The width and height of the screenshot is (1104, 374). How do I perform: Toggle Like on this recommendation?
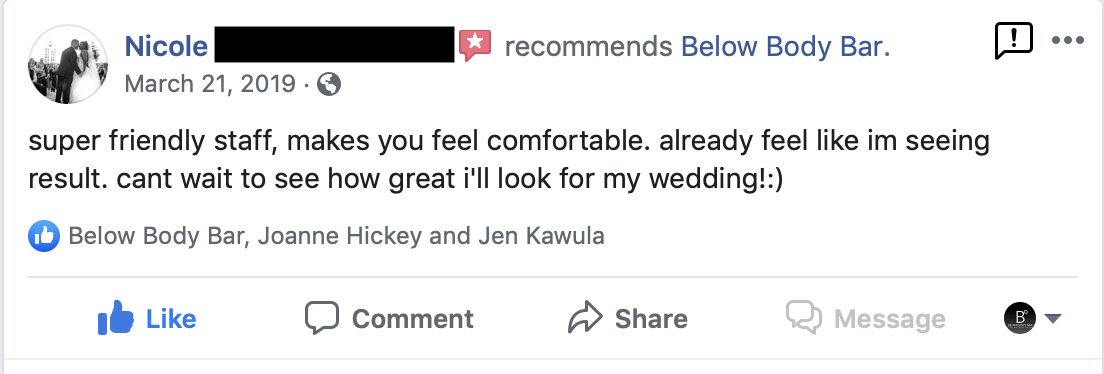pyautogui.click(x=147, y=318)
